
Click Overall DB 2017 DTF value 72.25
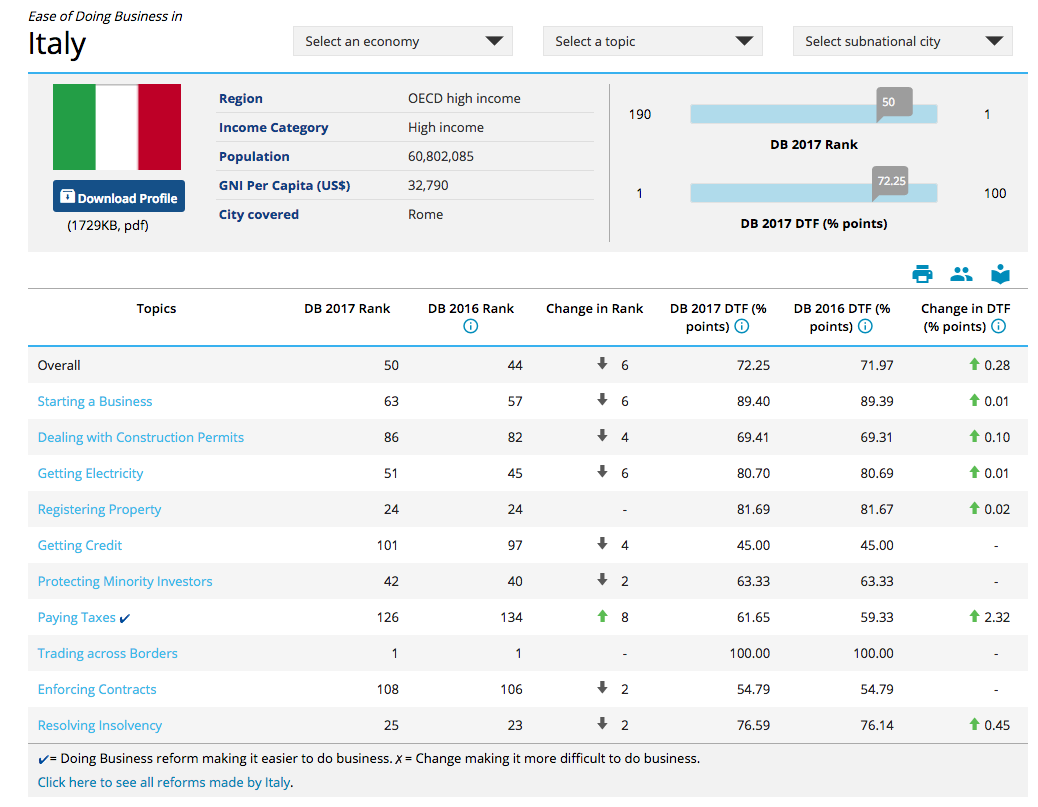(753, 365)
